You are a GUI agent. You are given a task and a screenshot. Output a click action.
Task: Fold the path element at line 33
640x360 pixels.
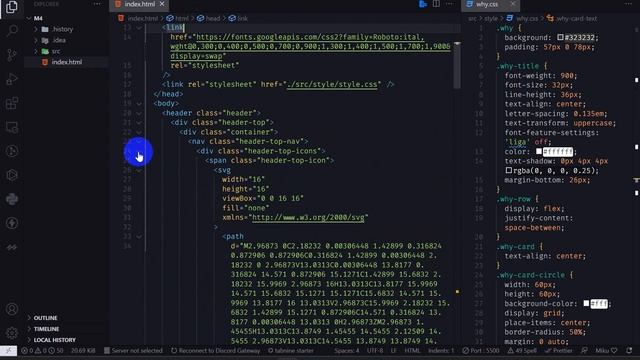click(139, 236)
